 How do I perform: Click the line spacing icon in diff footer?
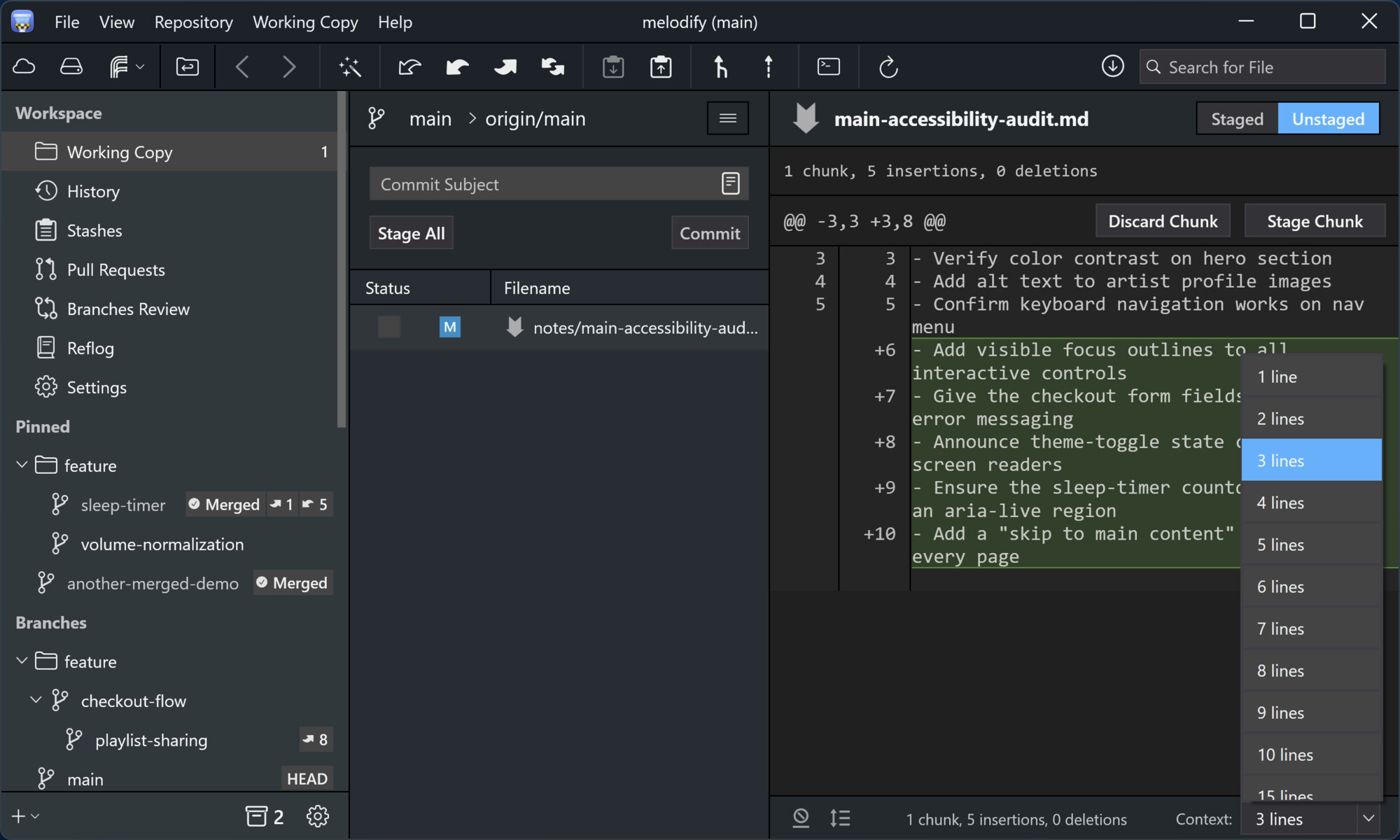coord(840,818)
